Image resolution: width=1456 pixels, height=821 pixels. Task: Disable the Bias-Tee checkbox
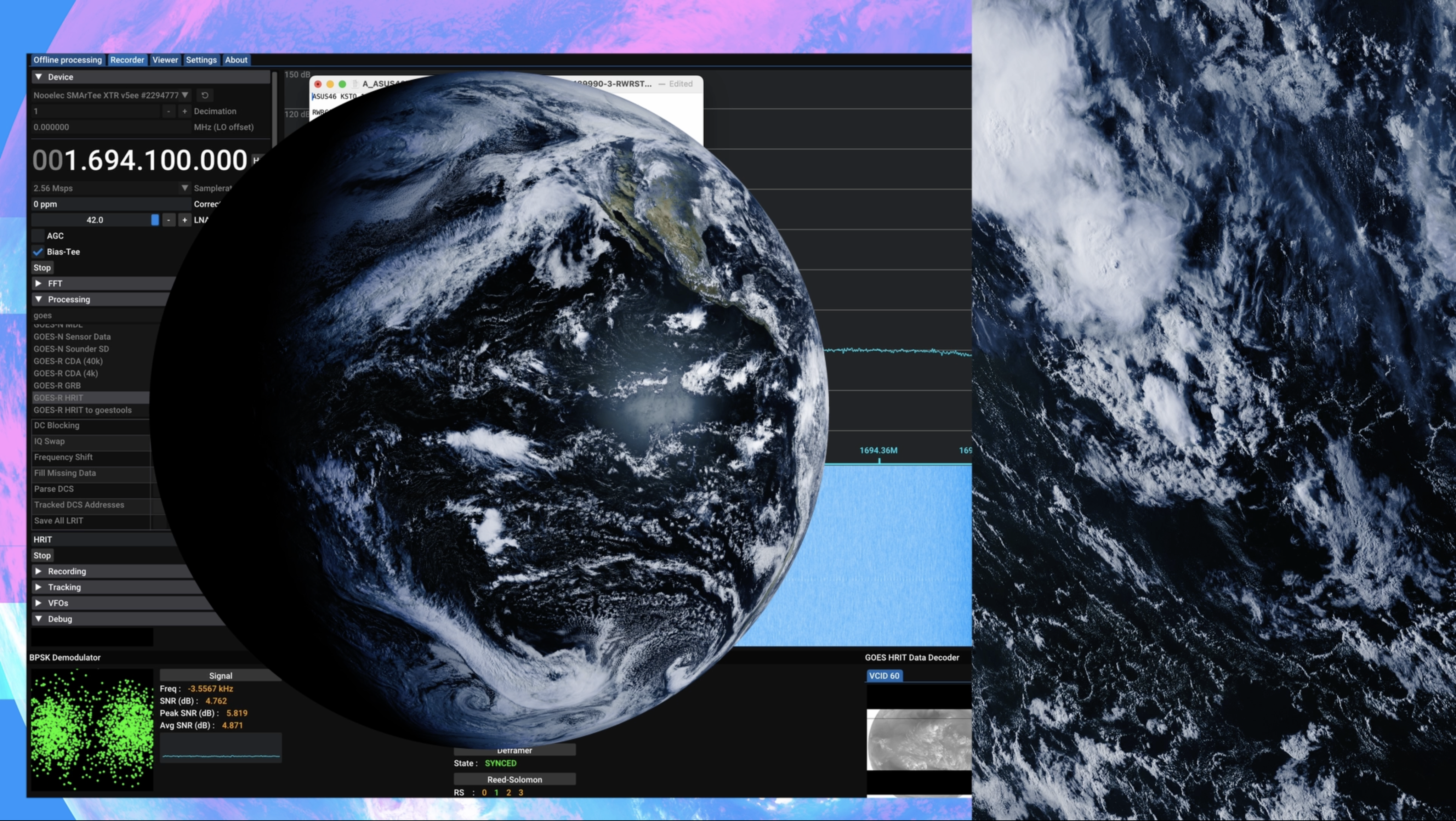coord(38,251)
